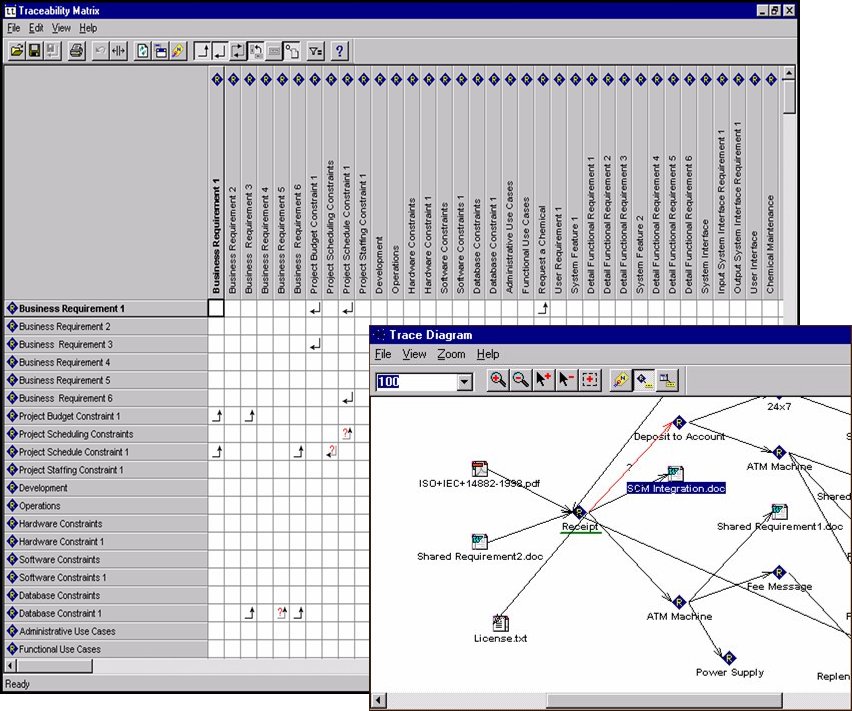The height and width of the screenshot is (711, 852).
Task: Toggle the grayed keyboard-like toolbar button
Action: 274,51
